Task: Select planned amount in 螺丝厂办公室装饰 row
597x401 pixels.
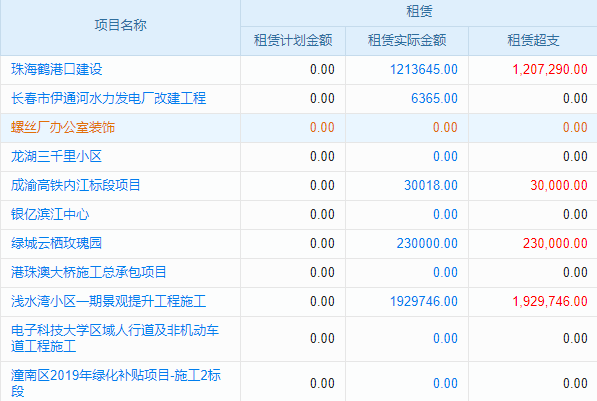Action: pos(322,127)
